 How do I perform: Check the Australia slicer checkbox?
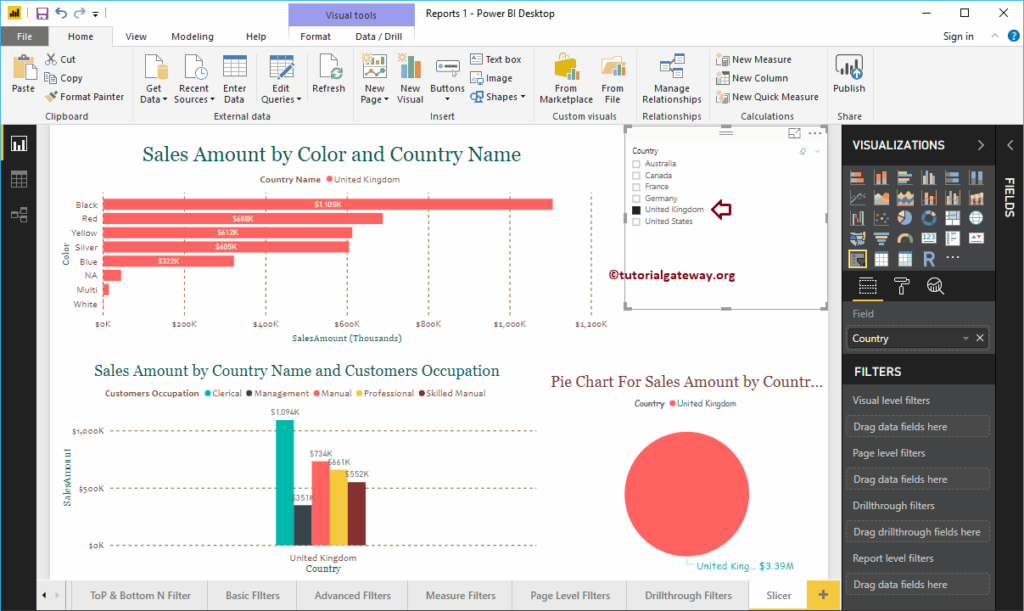[636, 164]
